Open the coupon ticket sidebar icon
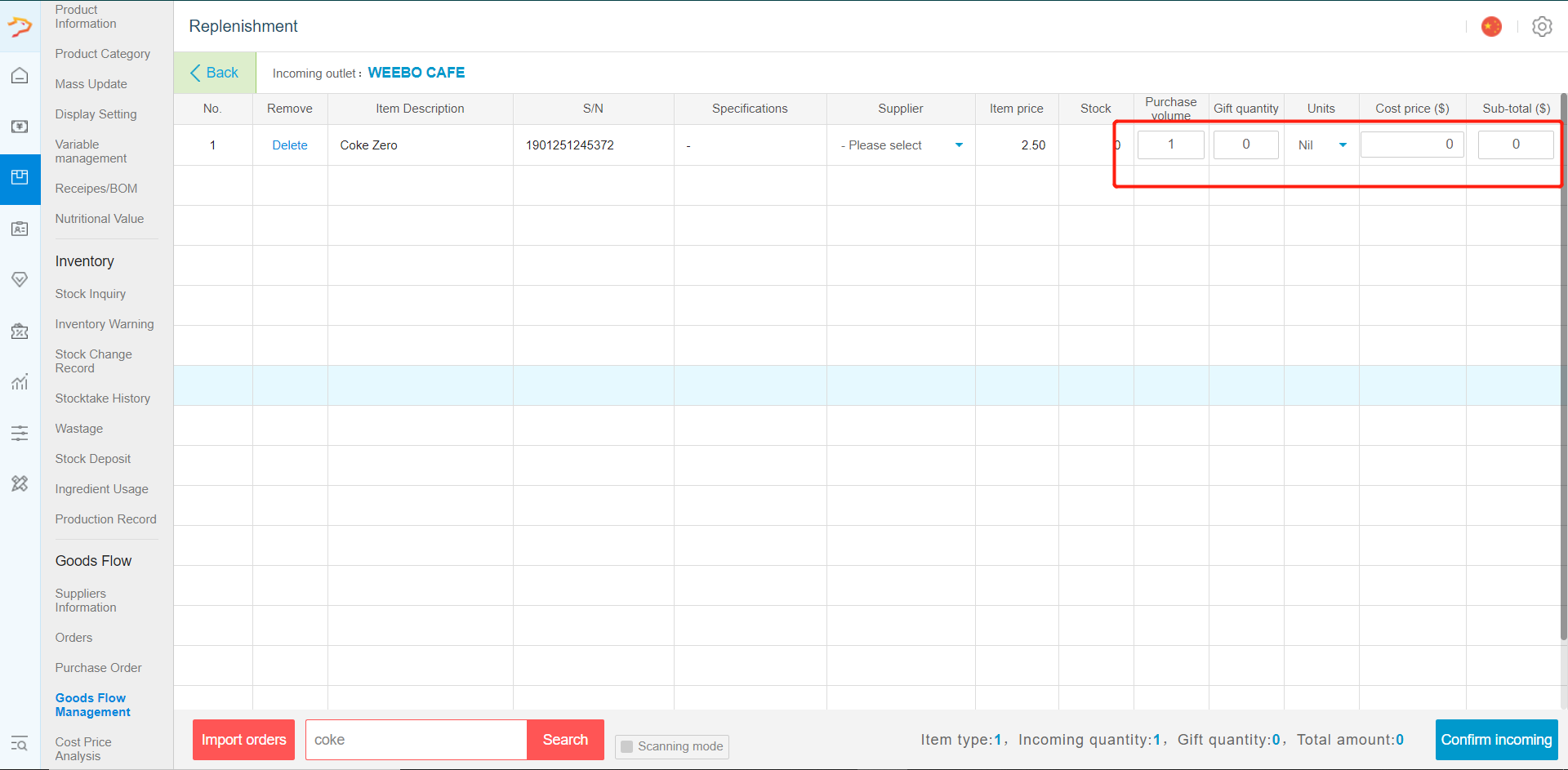The width and height of the screenshot is (1568, 770). coord(20,331)
